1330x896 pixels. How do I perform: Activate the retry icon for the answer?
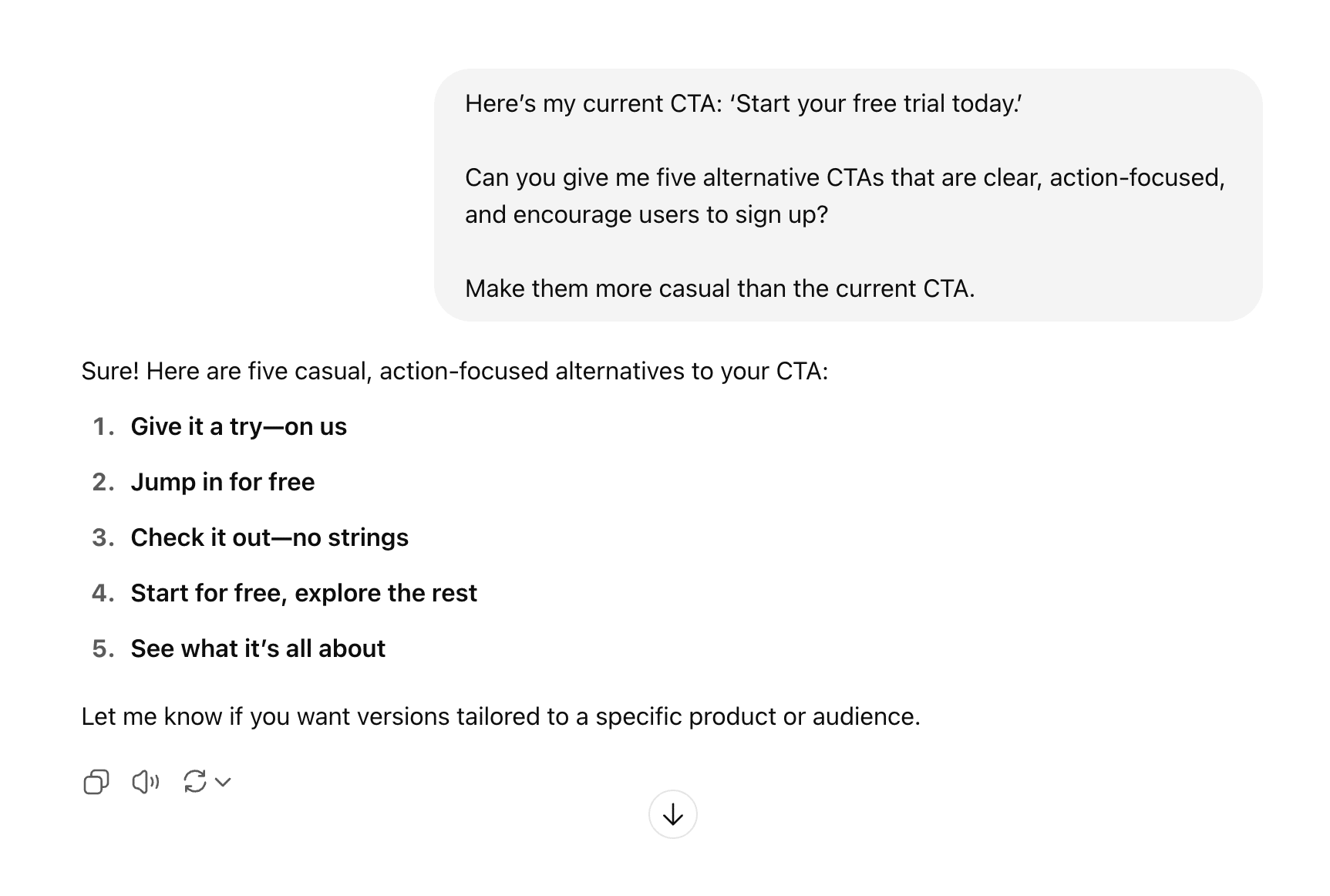tap(195, 782)
